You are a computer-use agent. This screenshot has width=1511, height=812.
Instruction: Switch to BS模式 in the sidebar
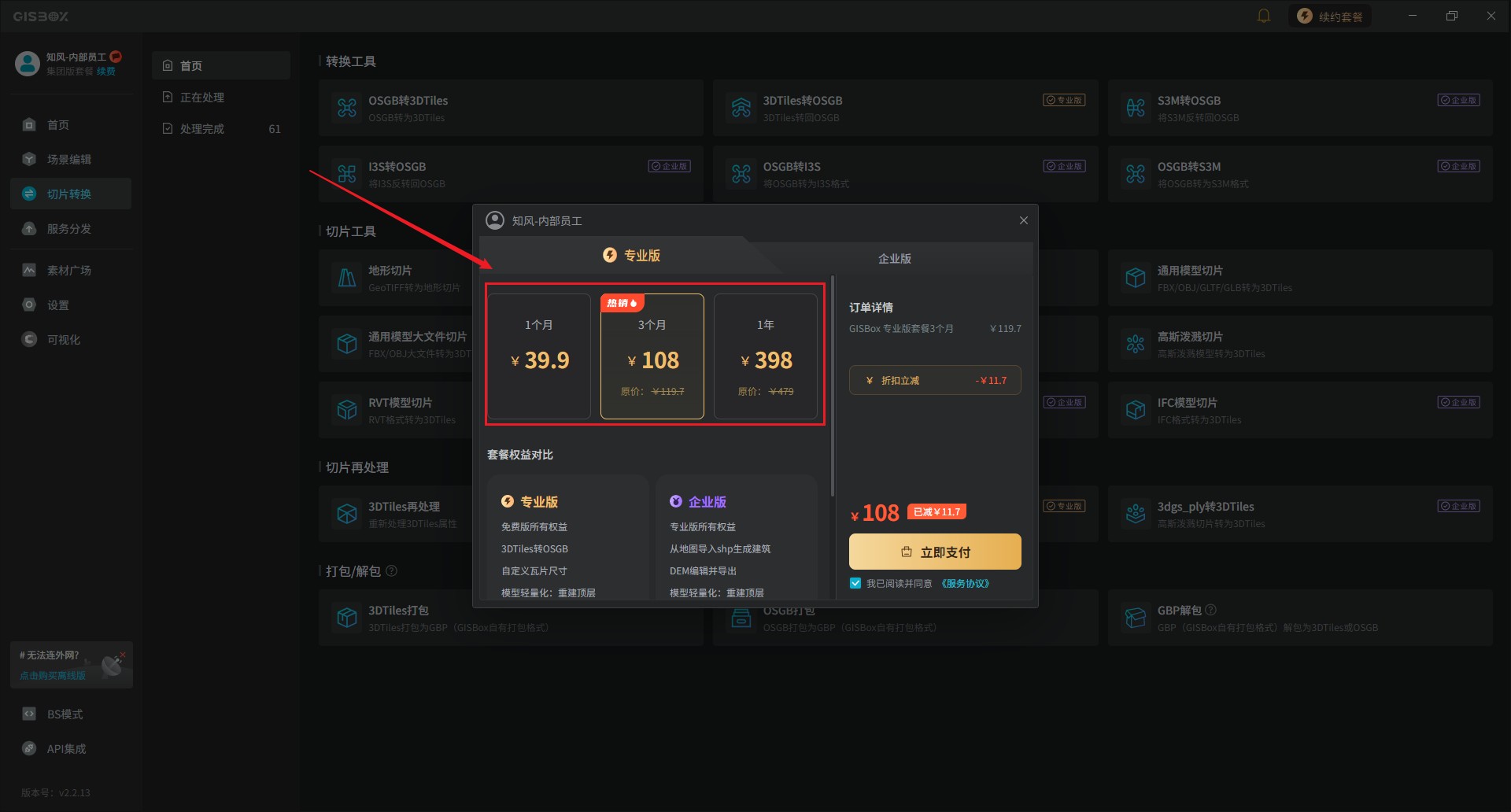point(71,714)
